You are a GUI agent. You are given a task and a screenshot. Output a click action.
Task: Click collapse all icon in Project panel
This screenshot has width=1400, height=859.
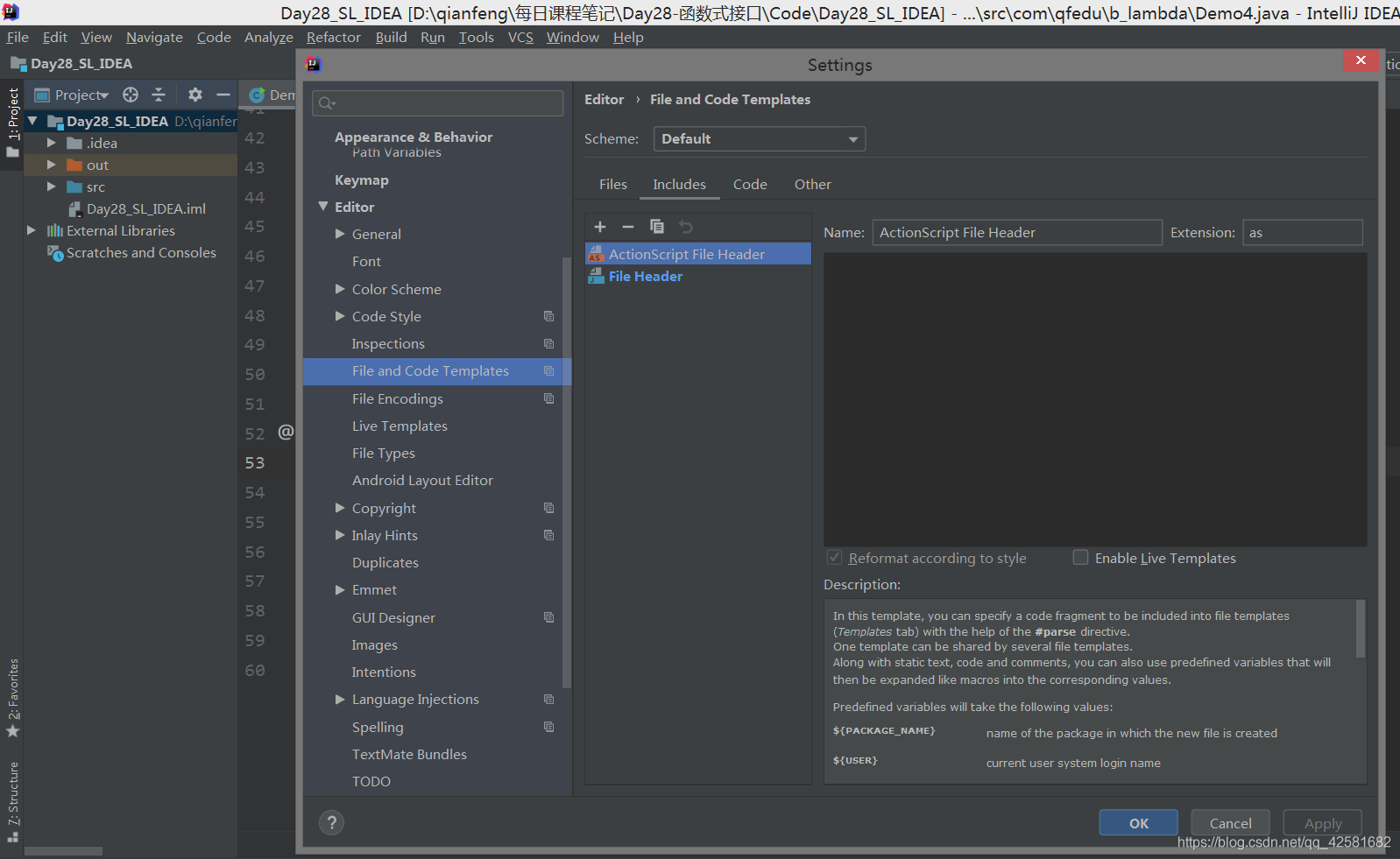(x=159, y=95)
